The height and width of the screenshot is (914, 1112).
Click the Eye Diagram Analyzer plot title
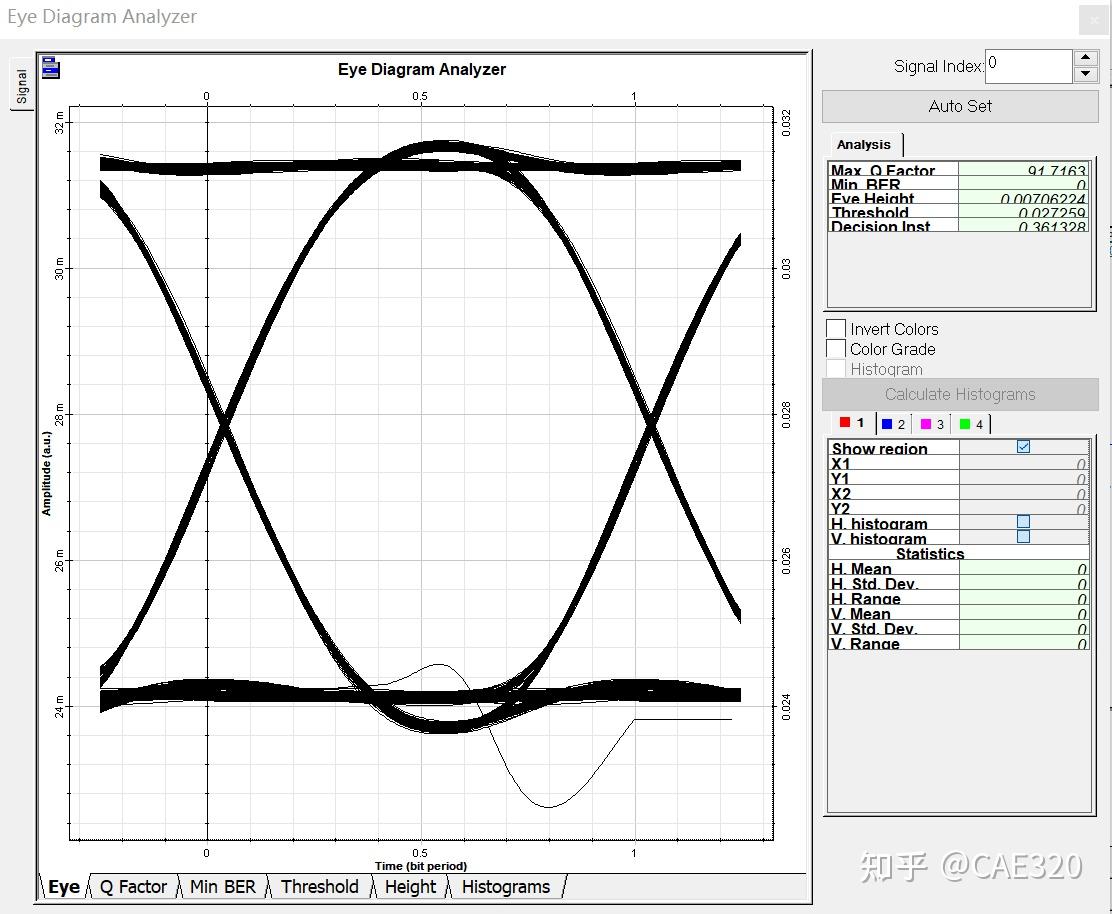[x=421, y=69]
